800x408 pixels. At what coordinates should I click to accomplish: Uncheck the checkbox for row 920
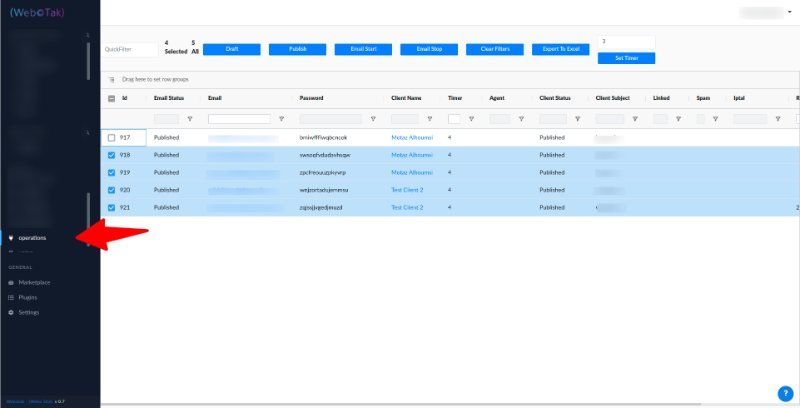[112, 190]
